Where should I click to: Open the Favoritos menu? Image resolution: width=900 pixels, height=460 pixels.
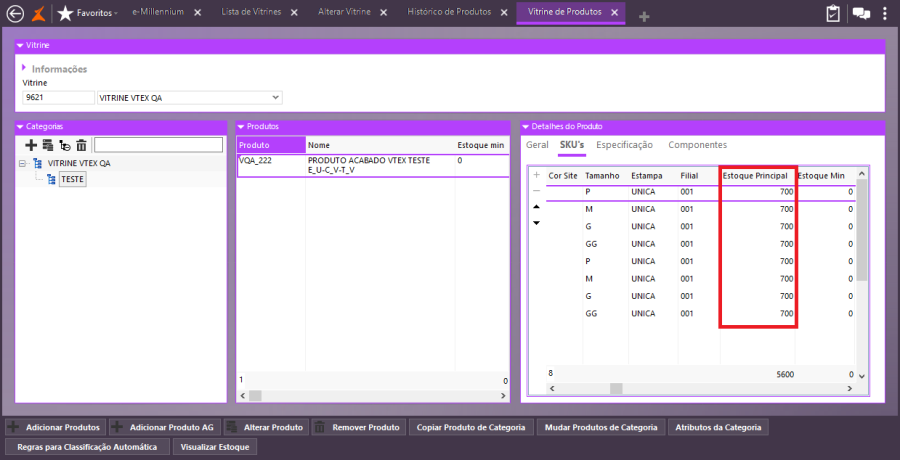click(96, 13)
